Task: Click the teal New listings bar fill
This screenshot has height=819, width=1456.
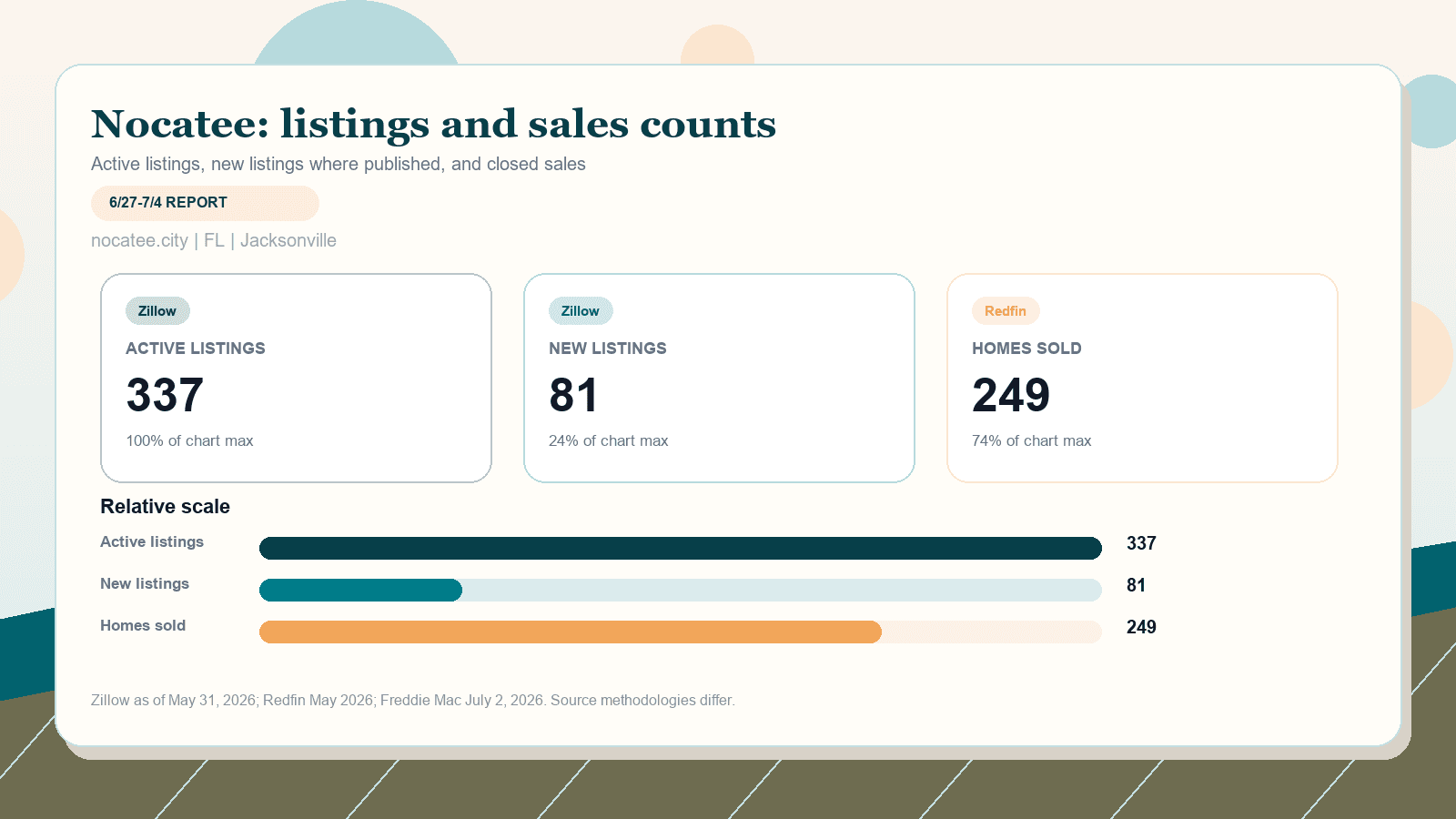Action: click(x=360, y=590)
